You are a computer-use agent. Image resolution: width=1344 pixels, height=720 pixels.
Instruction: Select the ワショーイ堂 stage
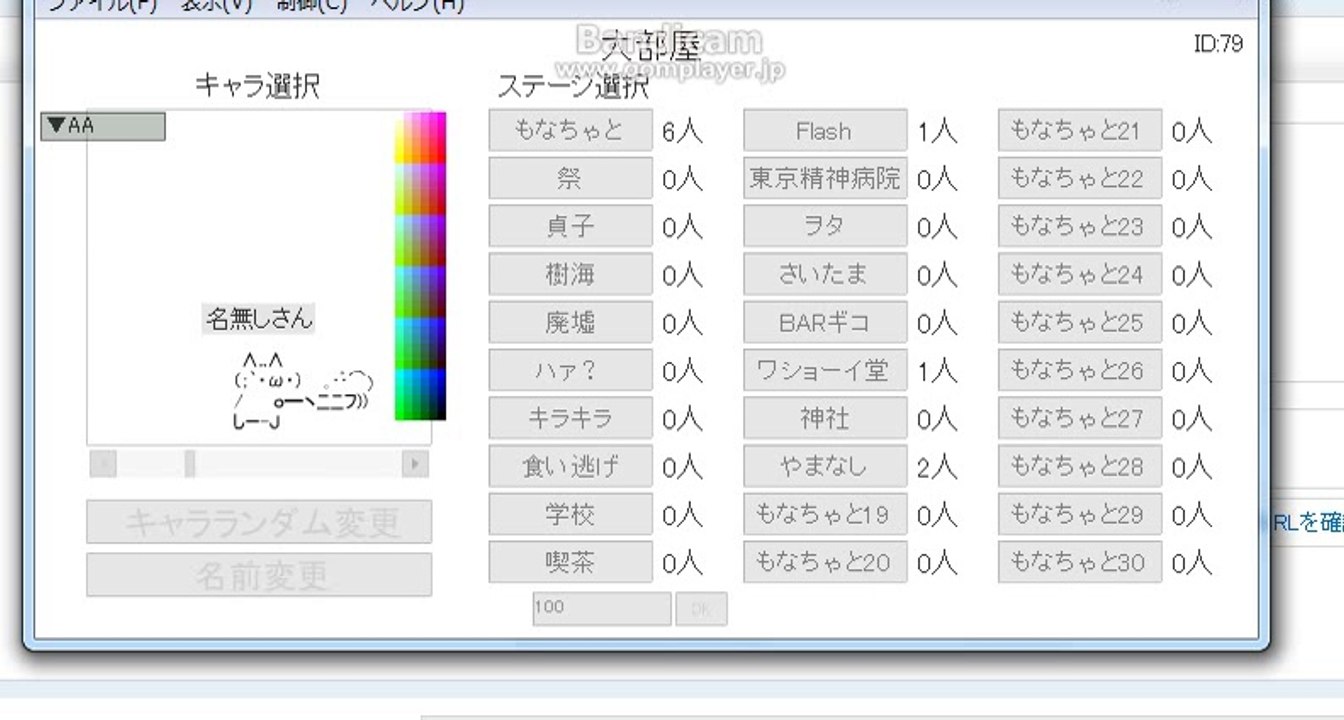point(825,370)
